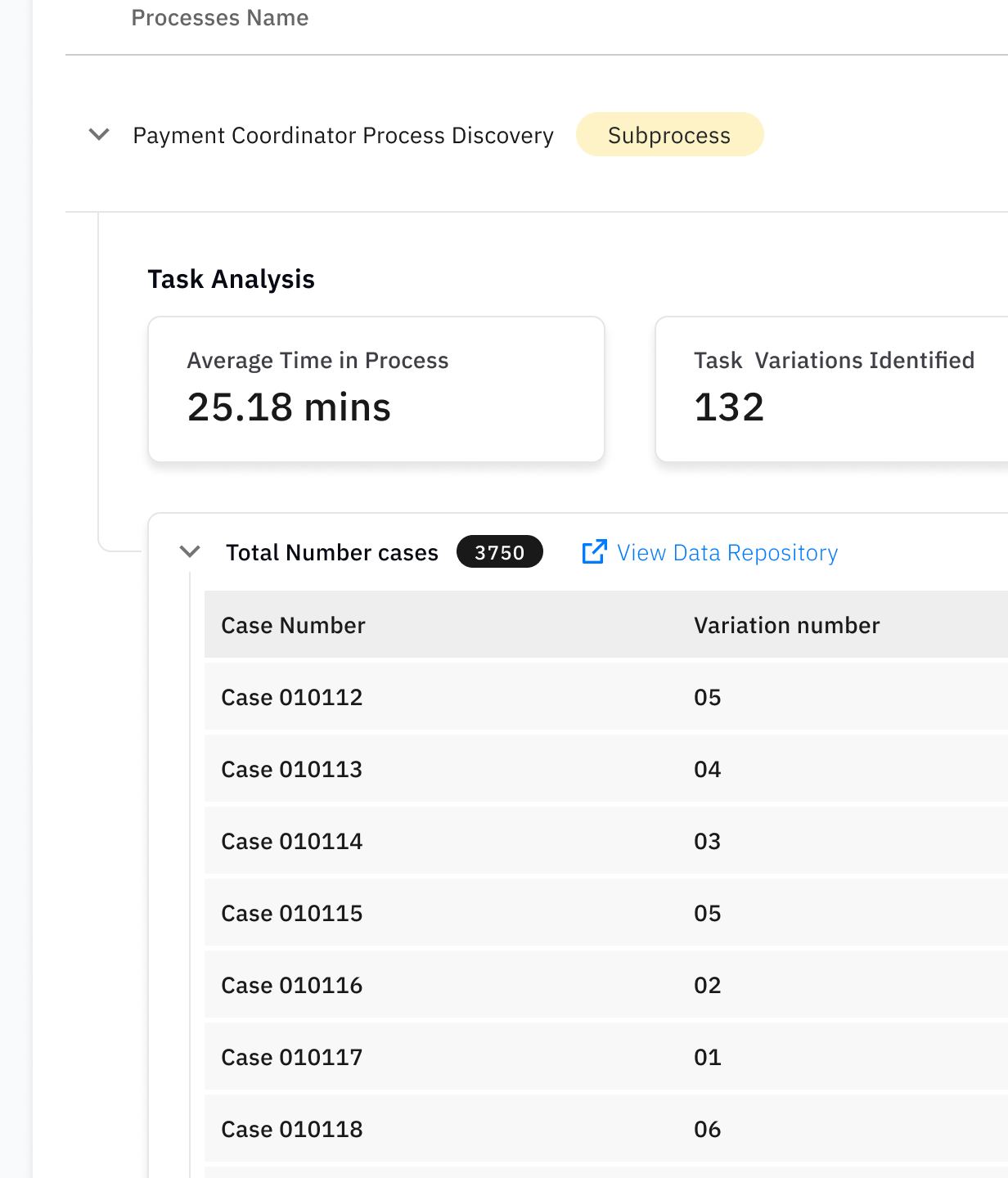Select the Average Time in Process card
This screenshot has height=1178, width=1008.
pos(376,389)
